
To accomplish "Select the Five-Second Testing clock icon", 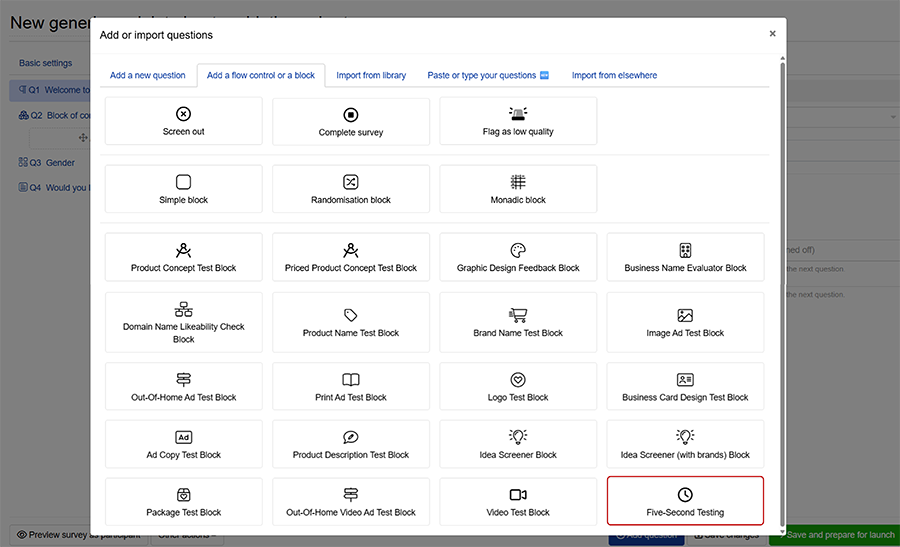I will point(685,495).
